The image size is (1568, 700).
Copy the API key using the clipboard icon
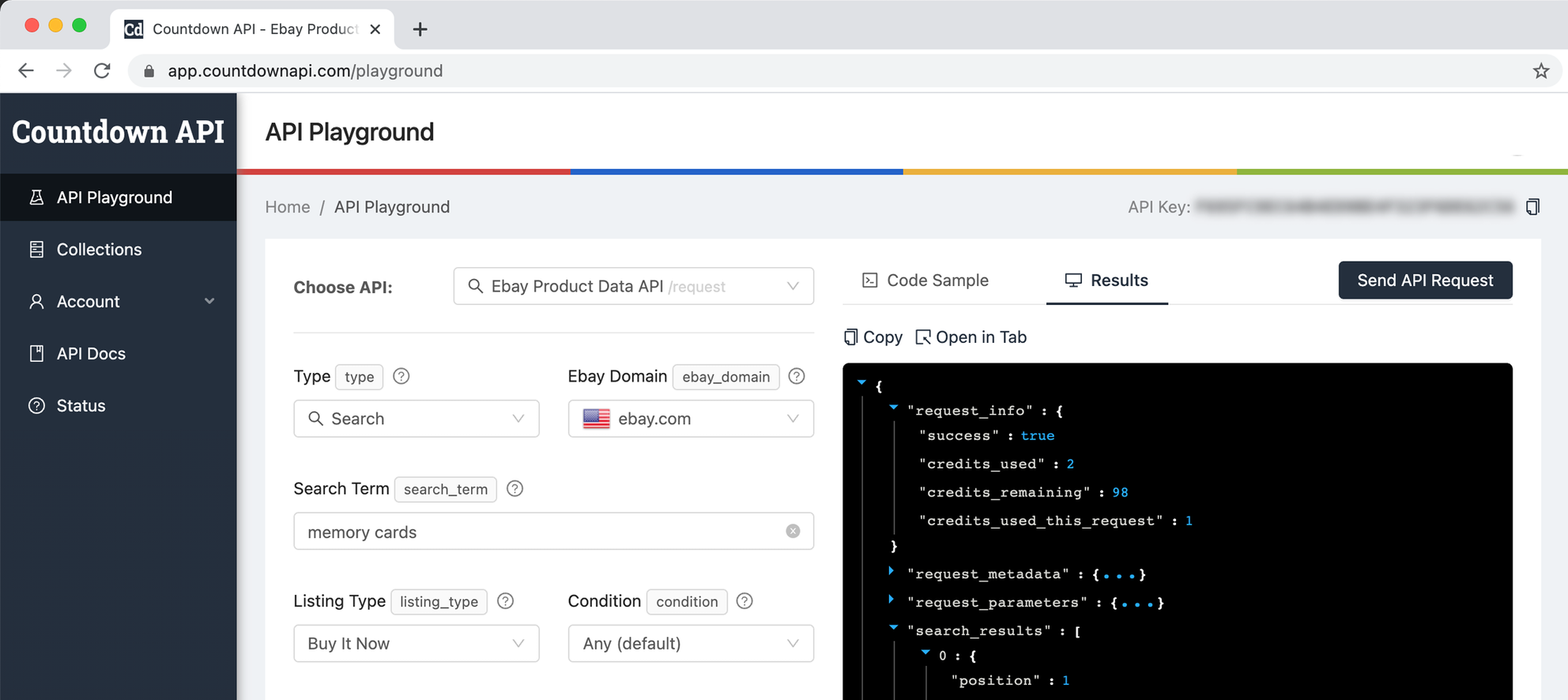click(x=1532, y=207)
